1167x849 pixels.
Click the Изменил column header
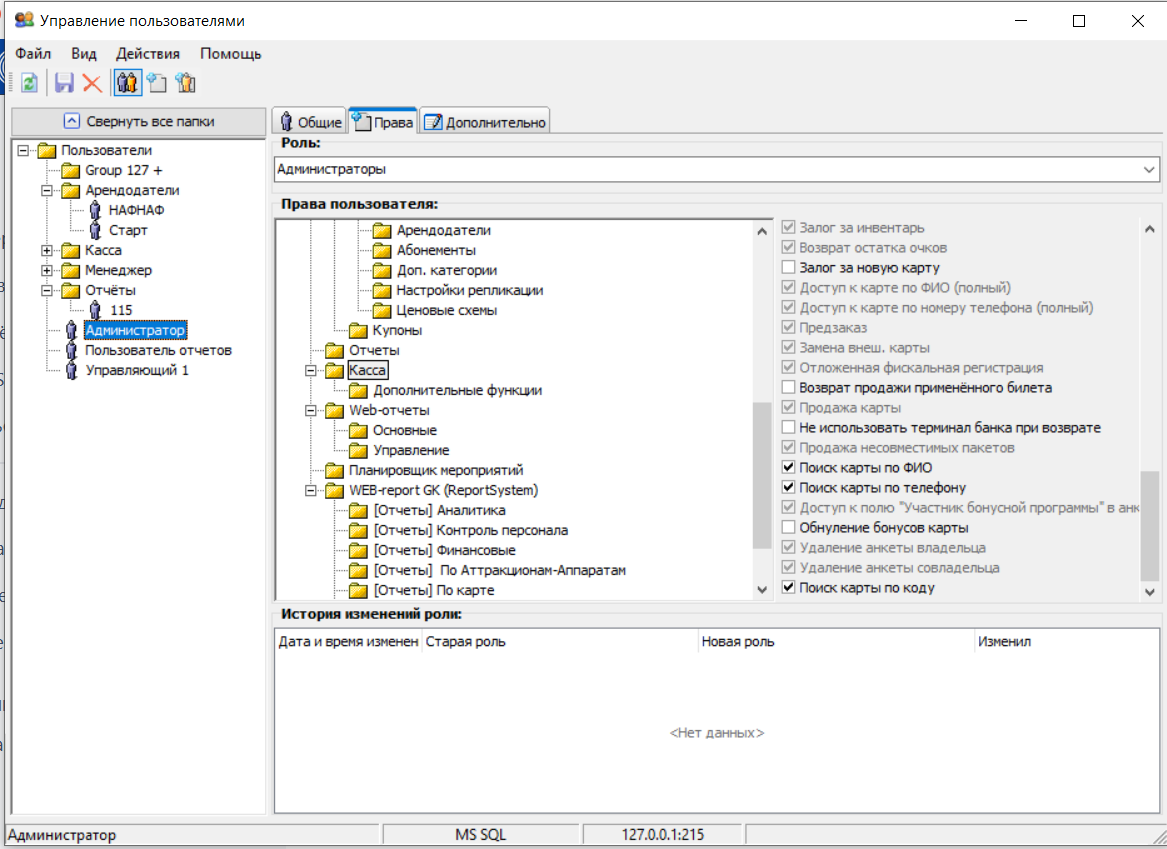pyautogui.click(x=1067, y=641)
